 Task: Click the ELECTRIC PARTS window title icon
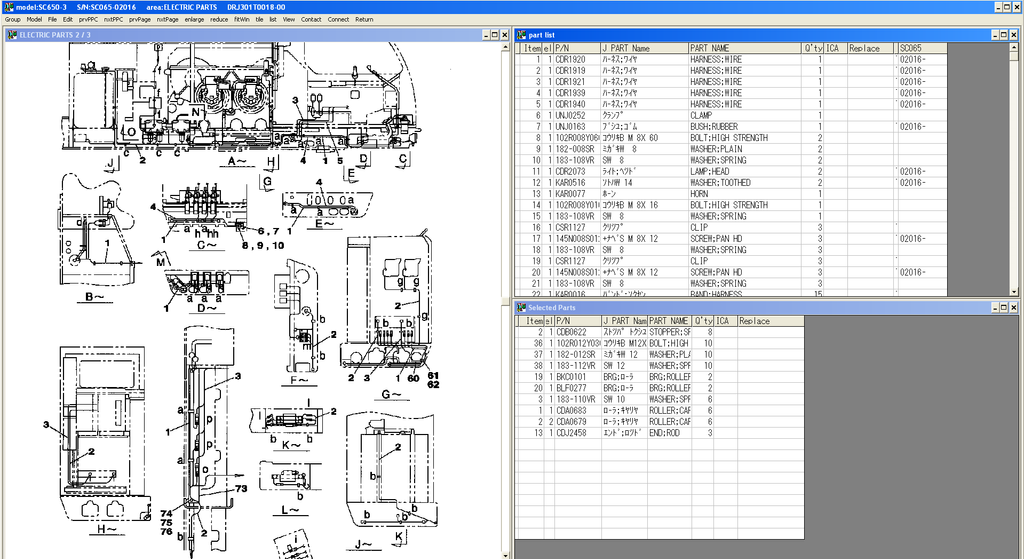12,35
